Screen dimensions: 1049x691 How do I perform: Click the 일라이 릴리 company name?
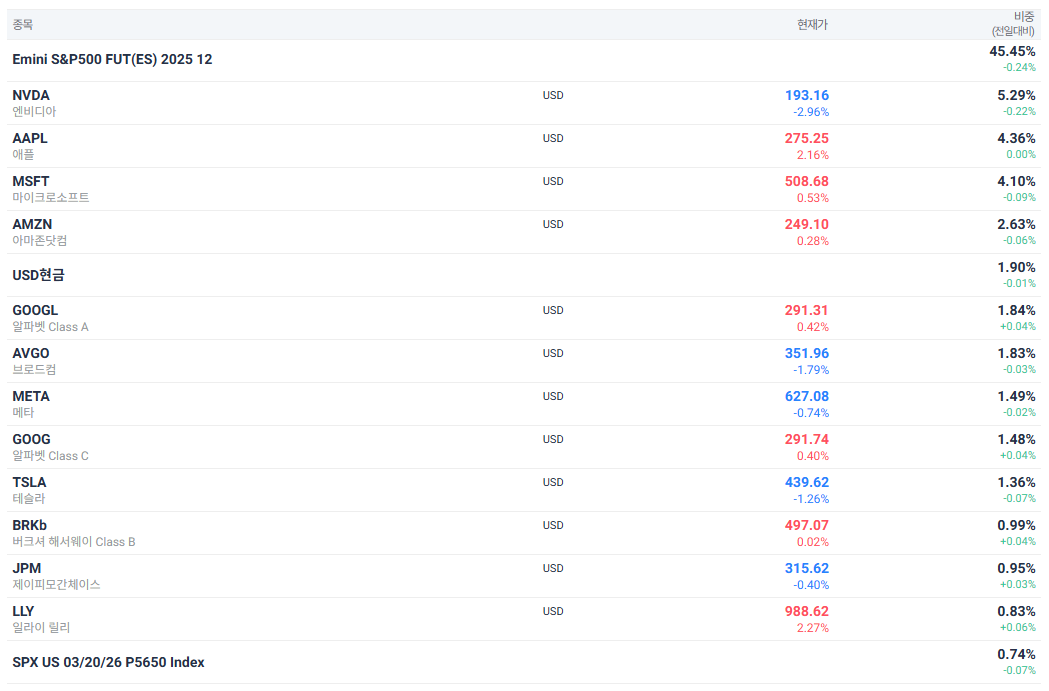(x=41, y=627)
